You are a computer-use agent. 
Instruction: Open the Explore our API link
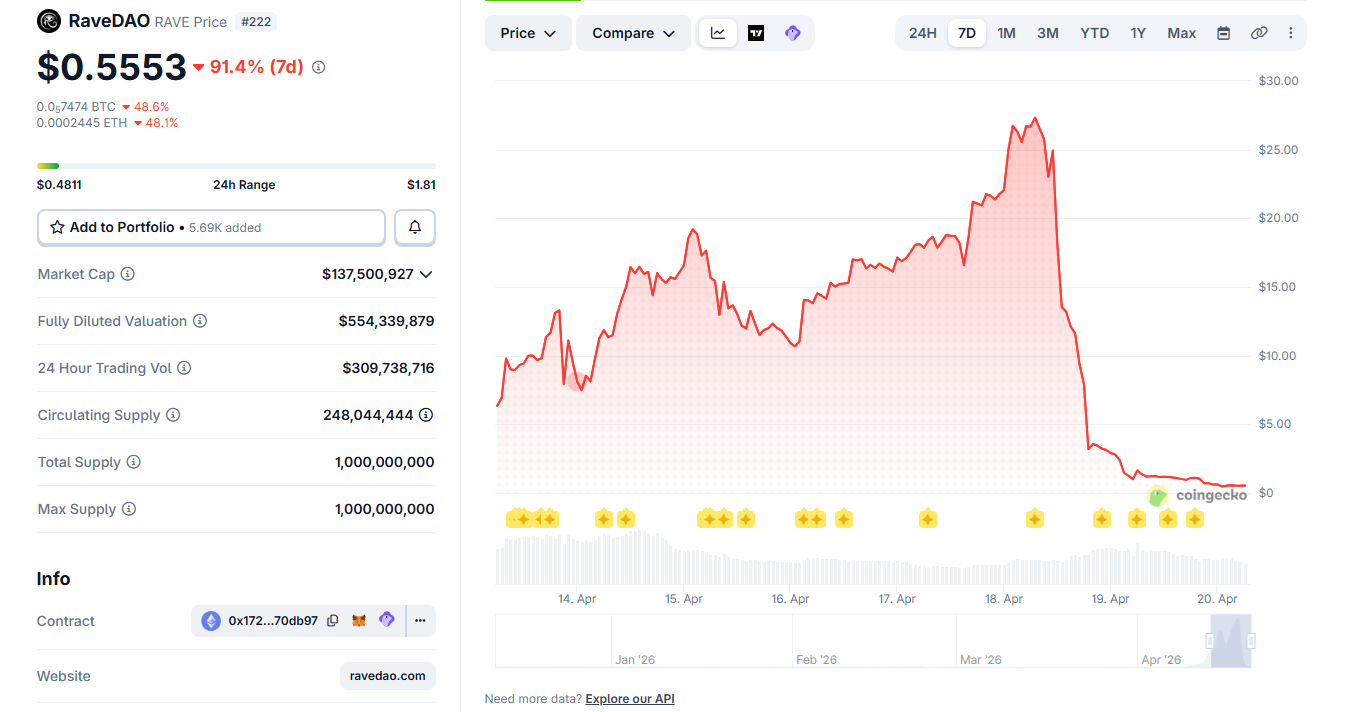coord(629,698)
